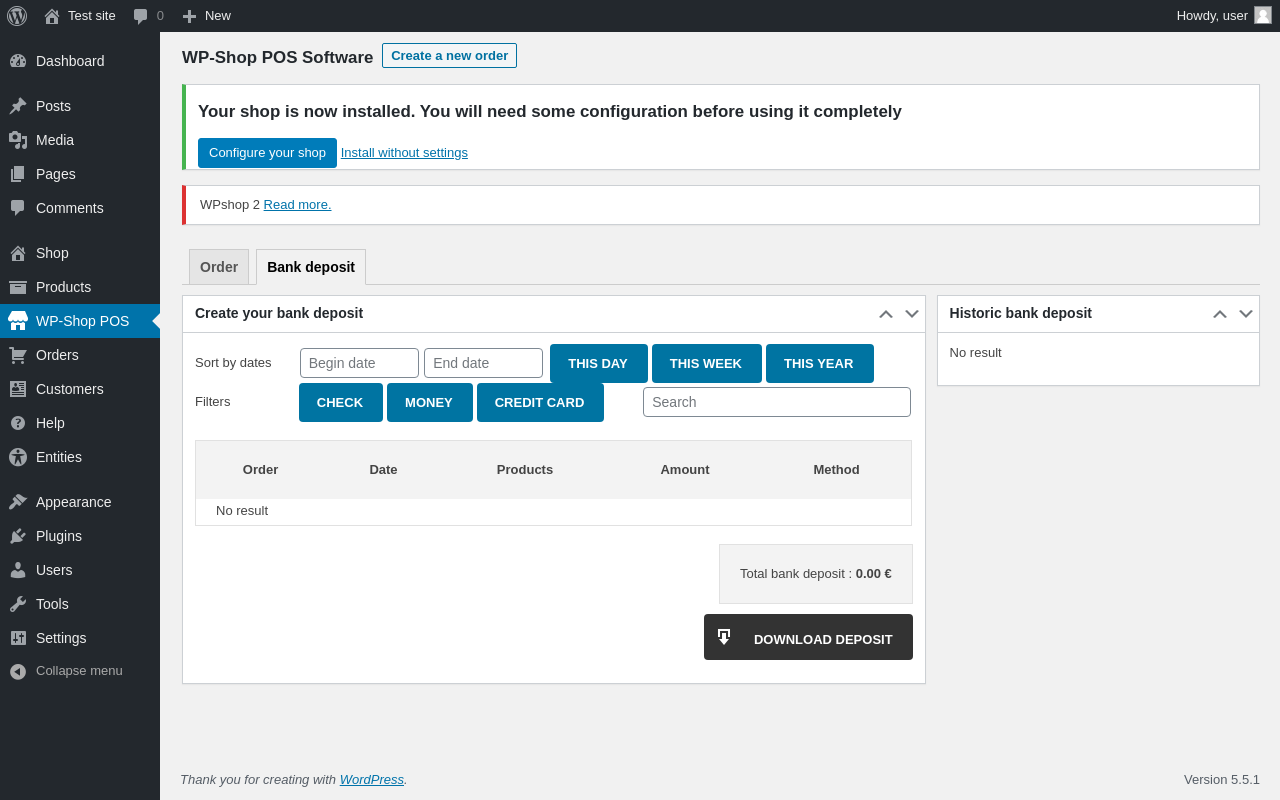Move Create your bank deposit panel up

(886, 314)
